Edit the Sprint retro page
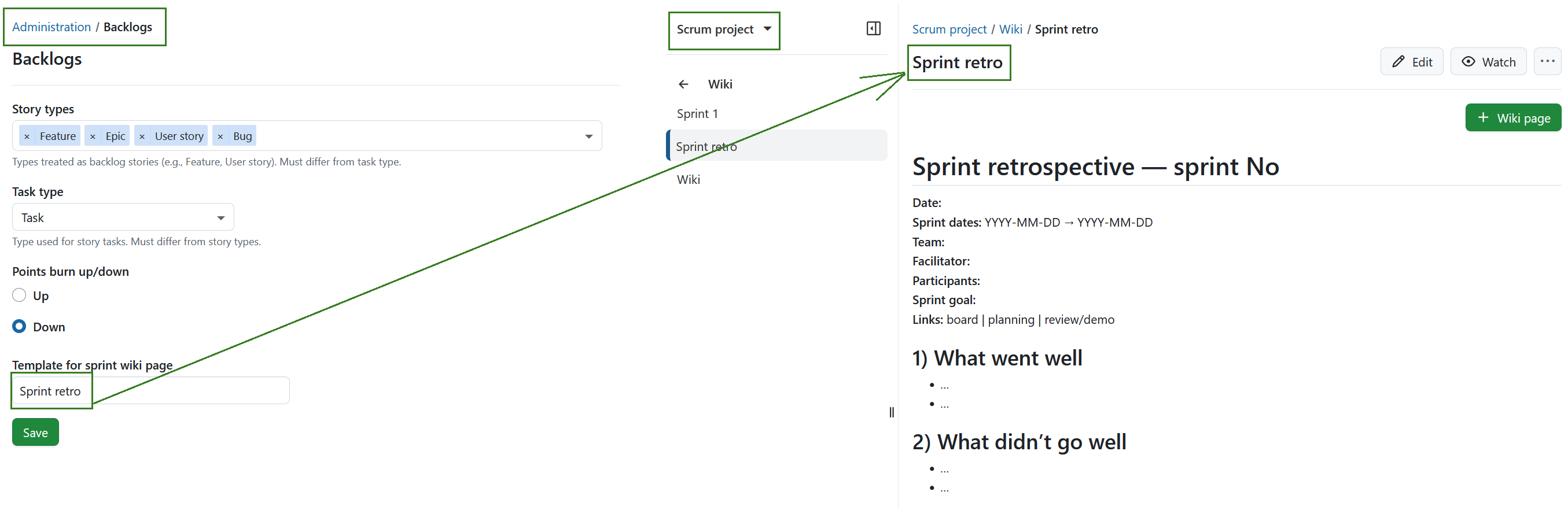 pyautogui.click(x=1412, y=61)
